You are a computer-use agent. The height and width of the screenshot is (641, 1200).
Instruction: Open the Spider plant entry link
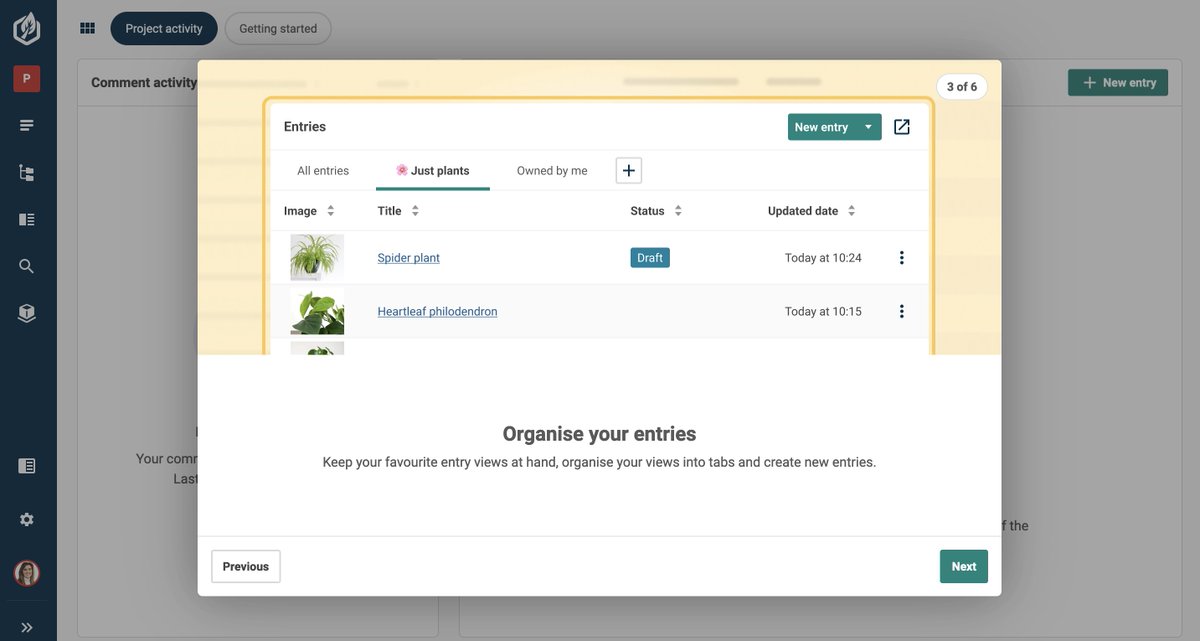coord(409,258)
